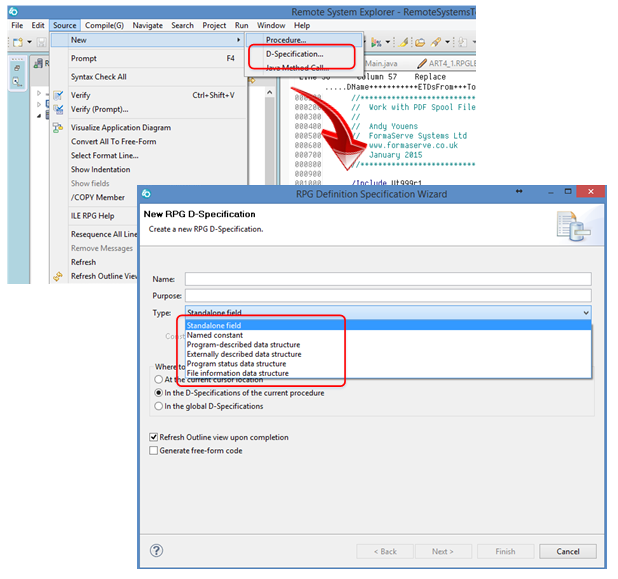618x579 pixels.
Task: Open the Compile(G) menu
Action: coord(104,25)
